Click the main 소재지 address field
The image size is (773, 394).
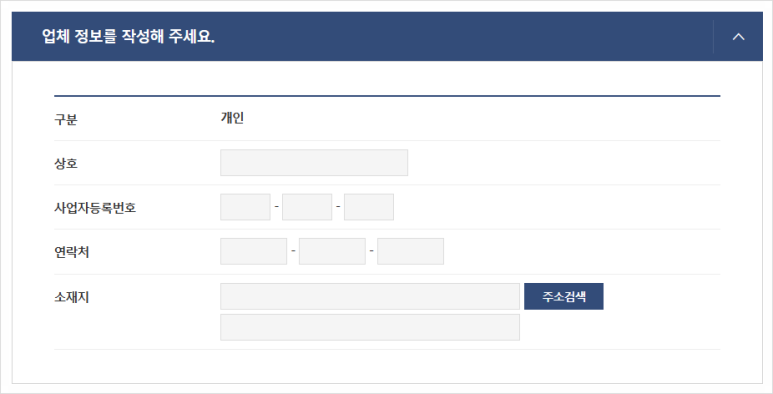point(370,296)
